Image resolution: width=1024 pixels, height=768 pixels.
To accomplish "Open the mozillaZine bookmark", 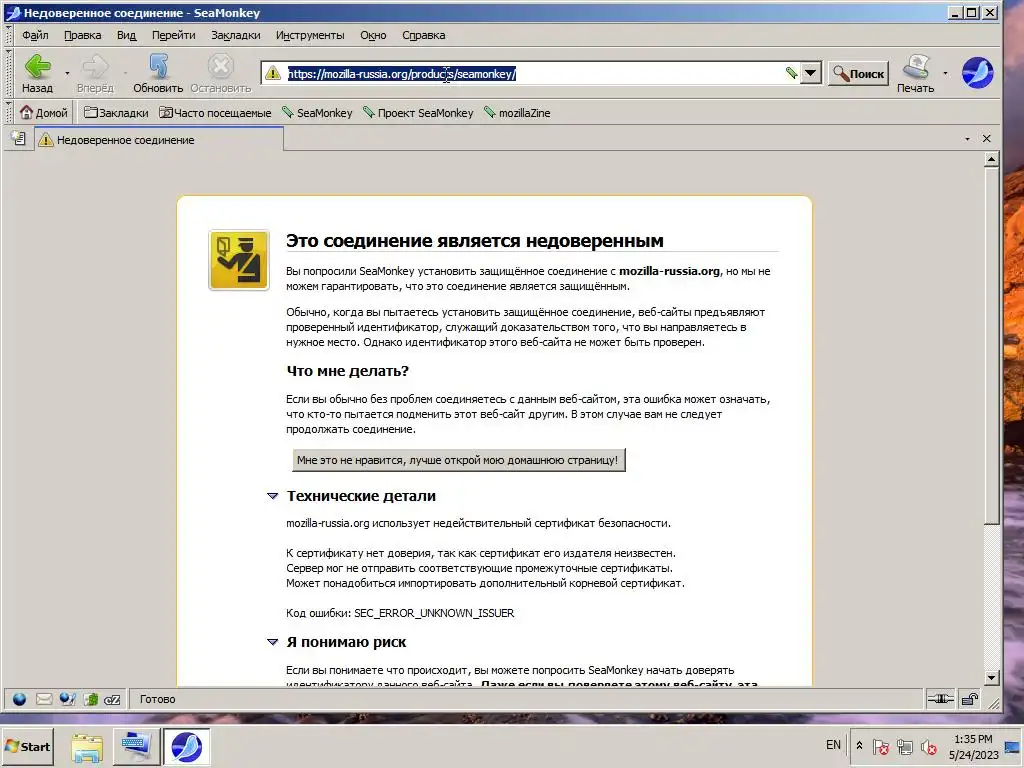I will (517, 113).
